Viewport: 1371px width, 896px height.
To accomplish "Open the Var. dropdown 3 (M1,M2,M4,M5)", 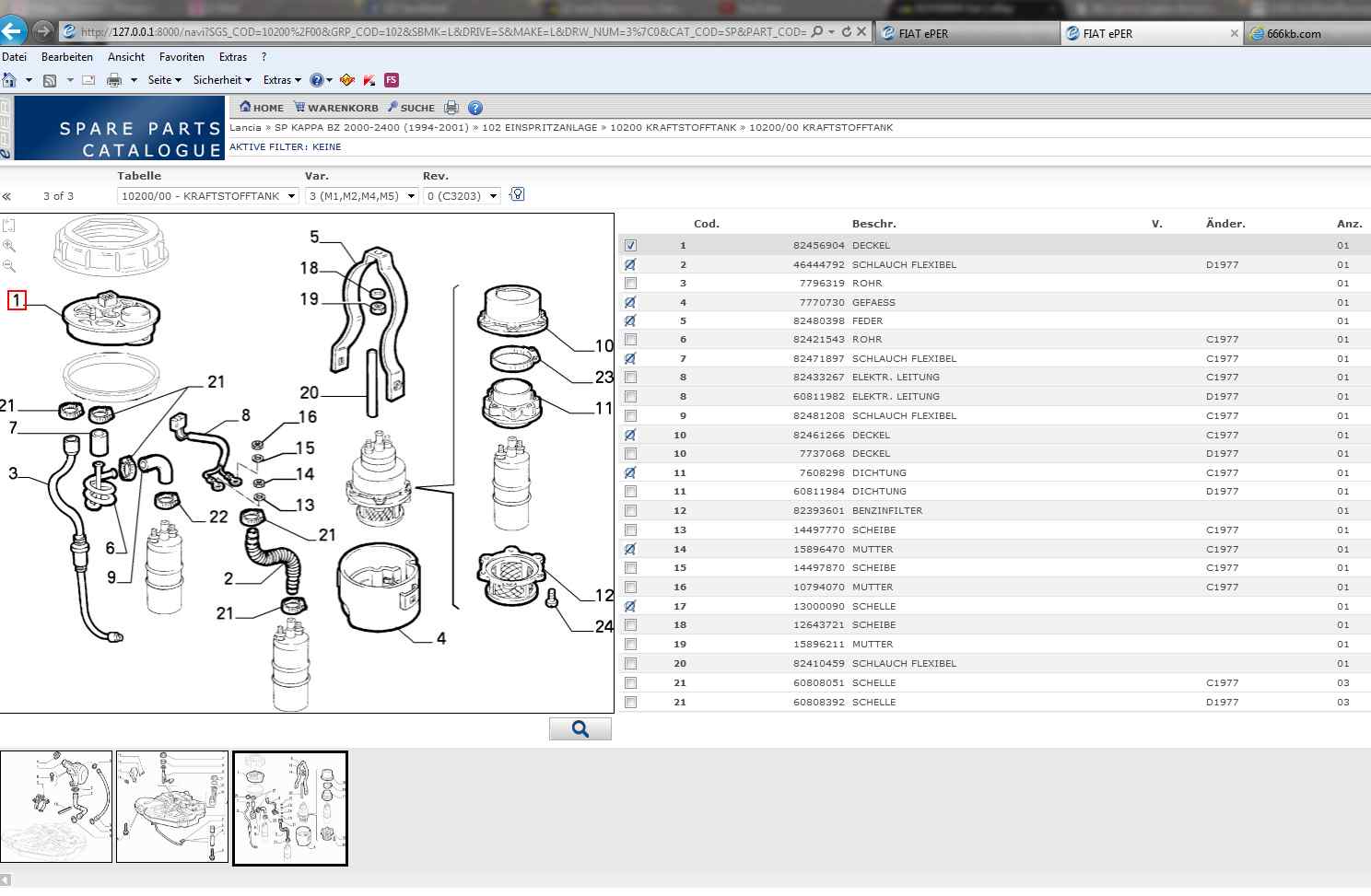I will point(361,196).
